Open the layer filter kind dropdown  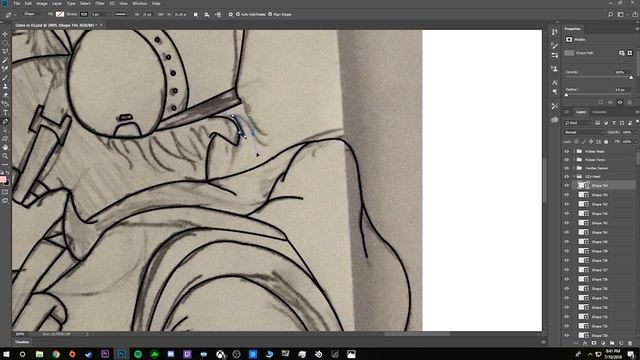(x=578, y=123)
